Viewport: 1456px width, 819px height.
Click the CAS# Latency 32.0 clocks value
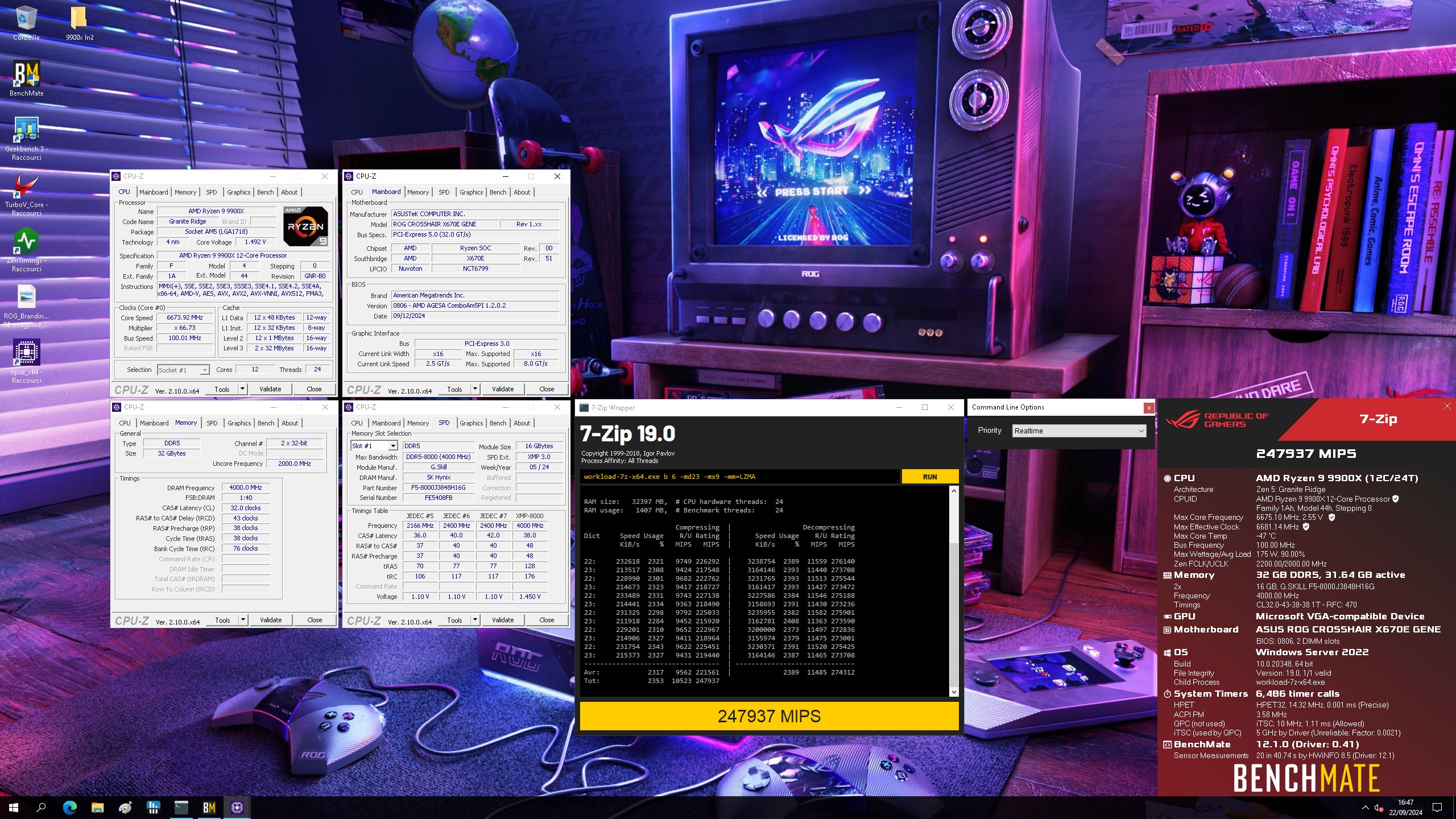tap(246, 508)
